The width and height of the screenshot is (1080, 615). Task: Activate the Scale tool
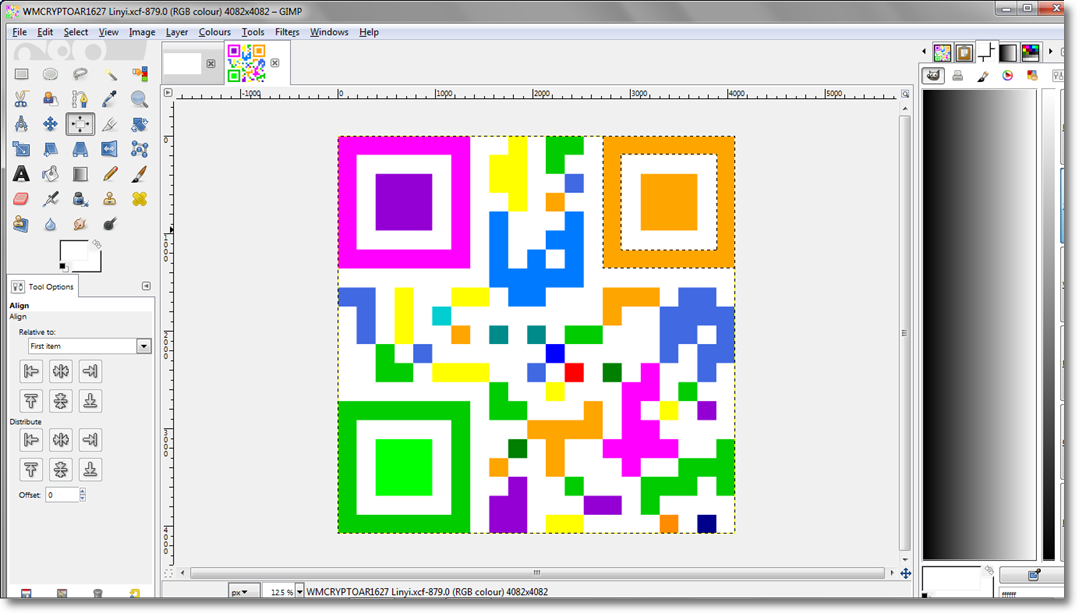pyautogui.click(x=21, y=149)
